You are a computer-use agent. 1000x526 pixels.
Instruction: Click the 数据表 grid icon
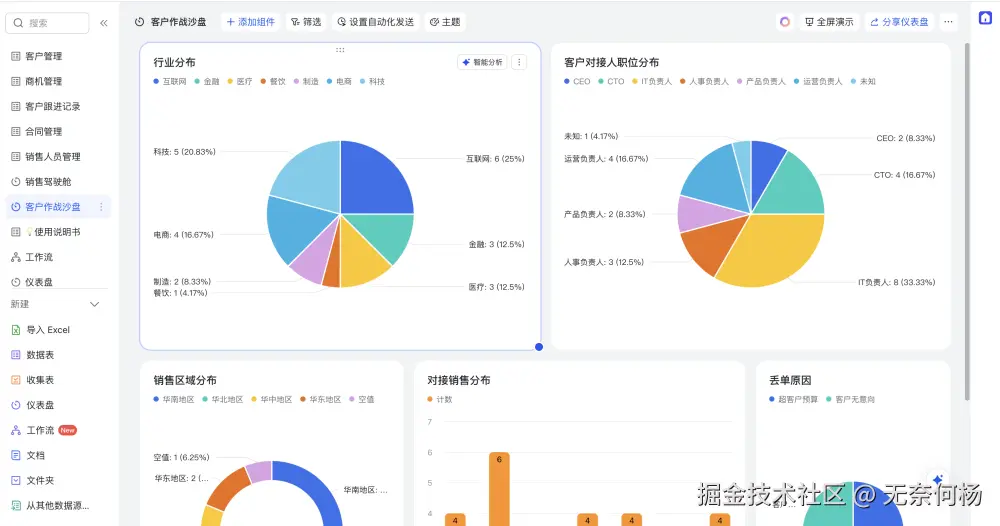coord(16,354)
